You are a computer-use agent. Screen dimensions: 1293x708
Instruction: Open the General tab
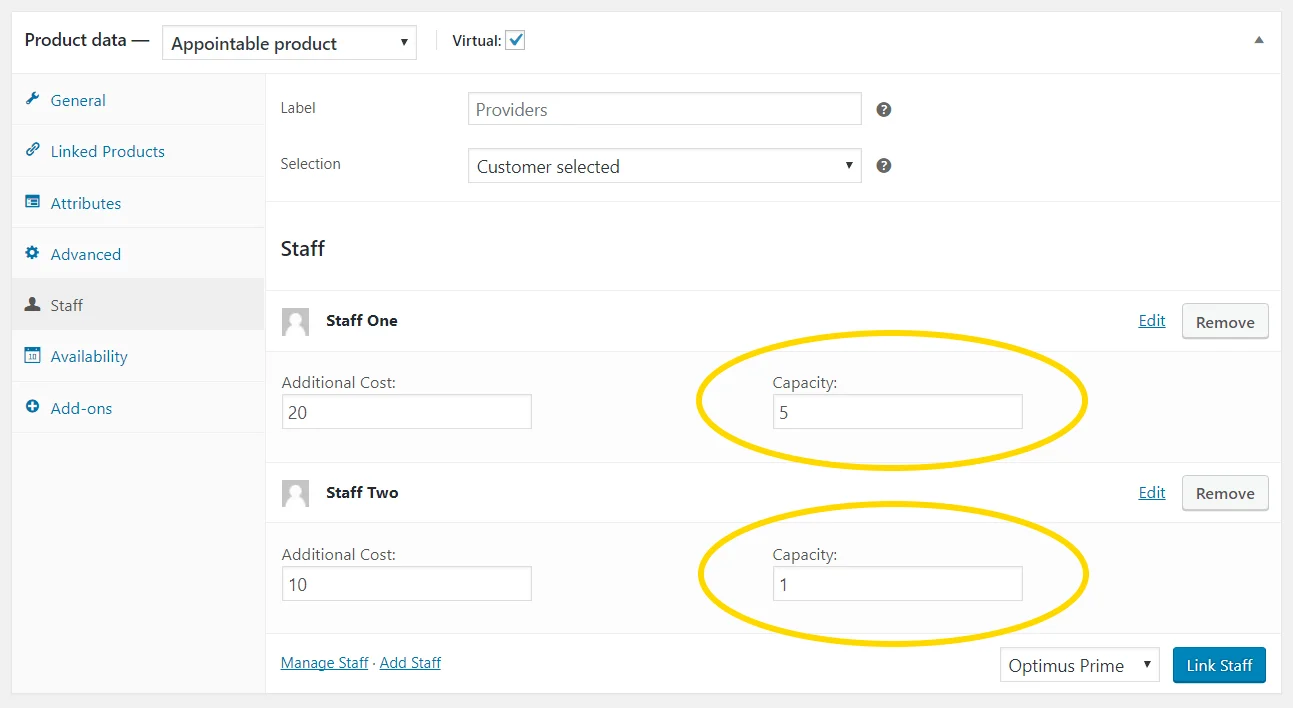(138, 100)
